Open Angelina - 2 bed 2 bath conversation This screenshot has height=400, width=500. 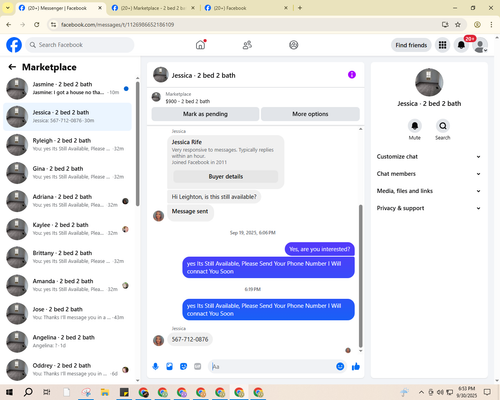click(x=67, y=341)
